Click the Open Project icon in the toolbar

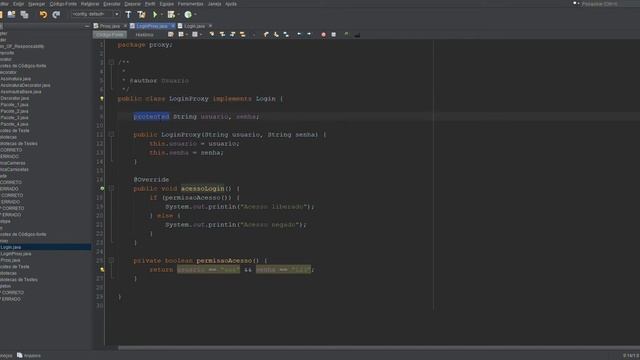[11, 15]
